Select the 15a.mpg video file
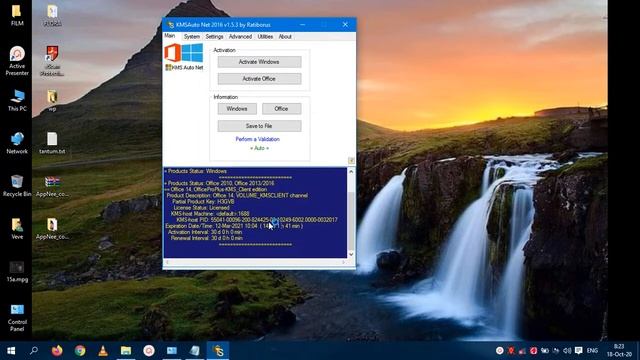 17,272
